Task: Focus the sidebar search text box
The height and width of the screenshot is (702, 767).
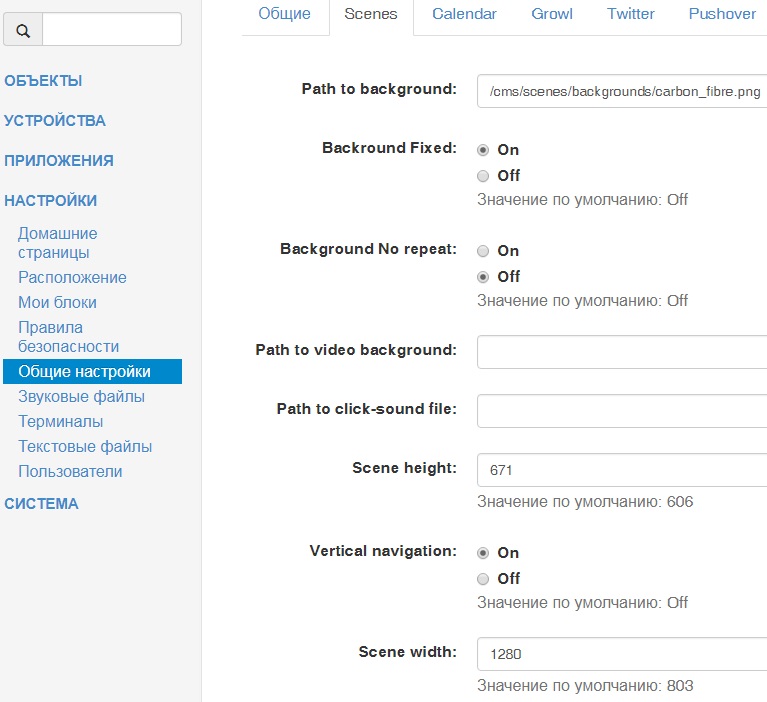Action: [x=112, y=30]
